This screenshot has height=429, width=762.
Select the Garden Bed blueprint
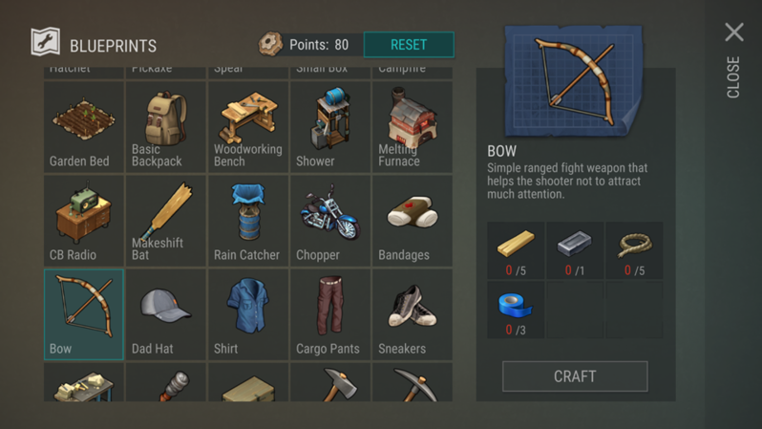click(84, 127)
